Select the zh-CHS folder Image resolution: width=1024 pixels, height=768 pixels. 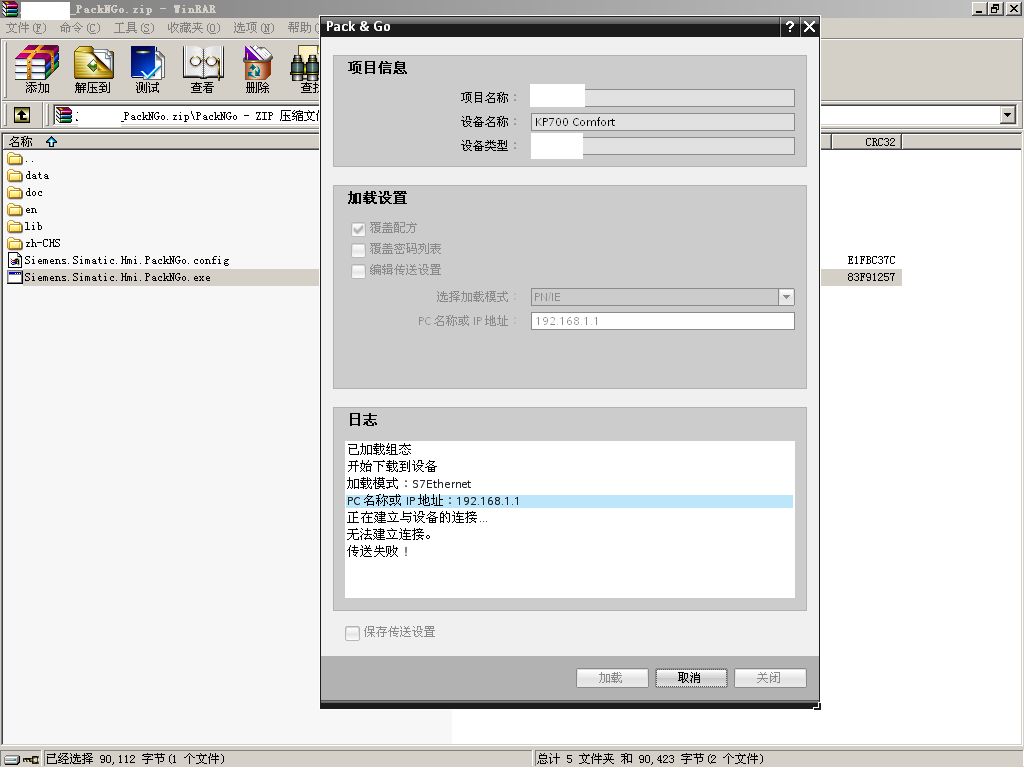point(34,244)
